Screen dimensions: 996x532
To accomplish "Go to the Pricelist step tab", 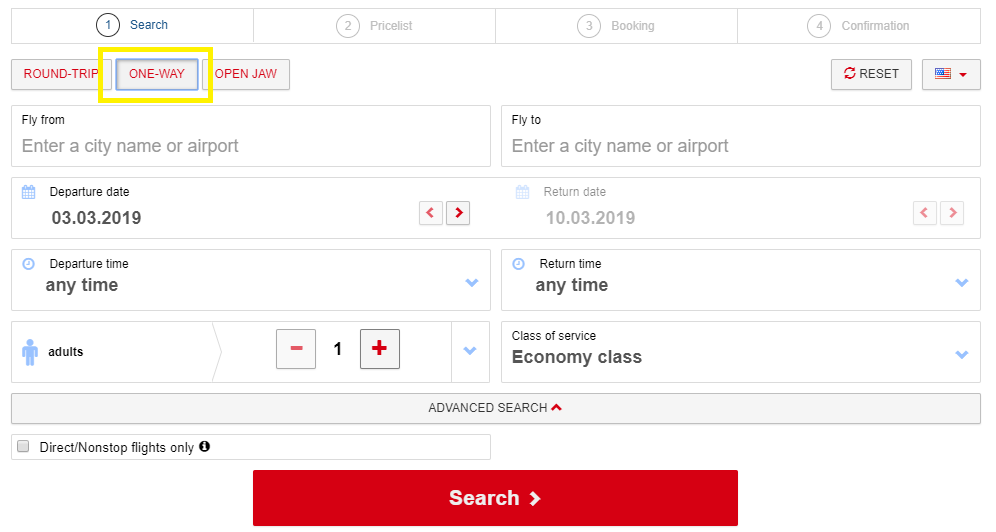I will point(375,26).
